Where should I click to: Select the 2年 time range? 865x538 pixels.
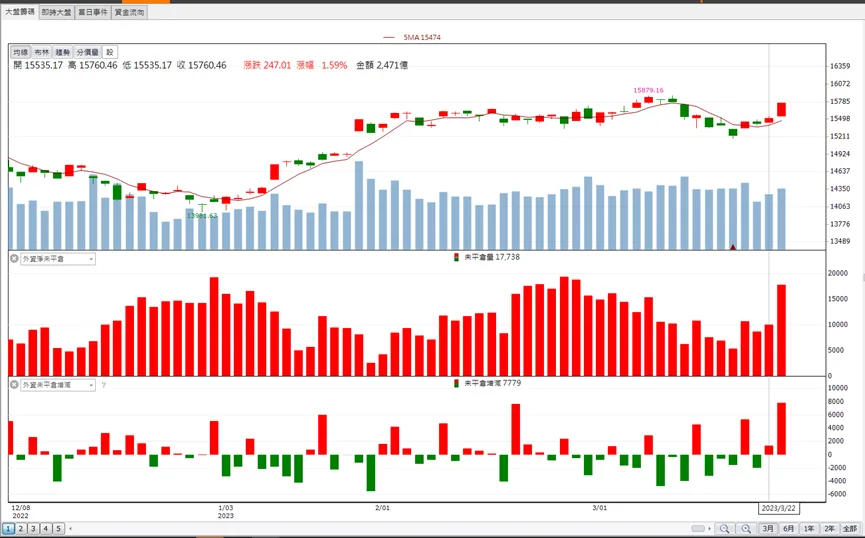click(829, 529)
